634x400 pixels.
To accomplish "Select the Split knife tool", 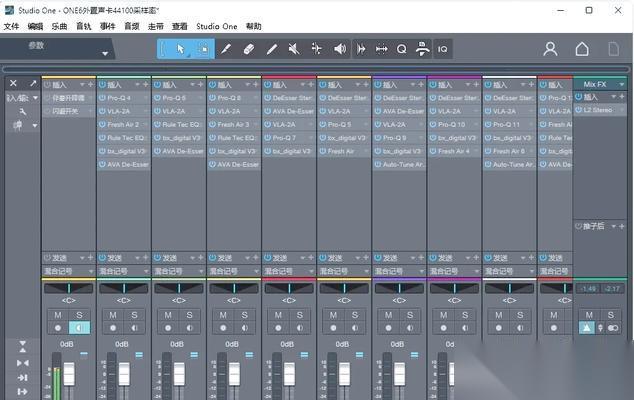I will (226, 49).
